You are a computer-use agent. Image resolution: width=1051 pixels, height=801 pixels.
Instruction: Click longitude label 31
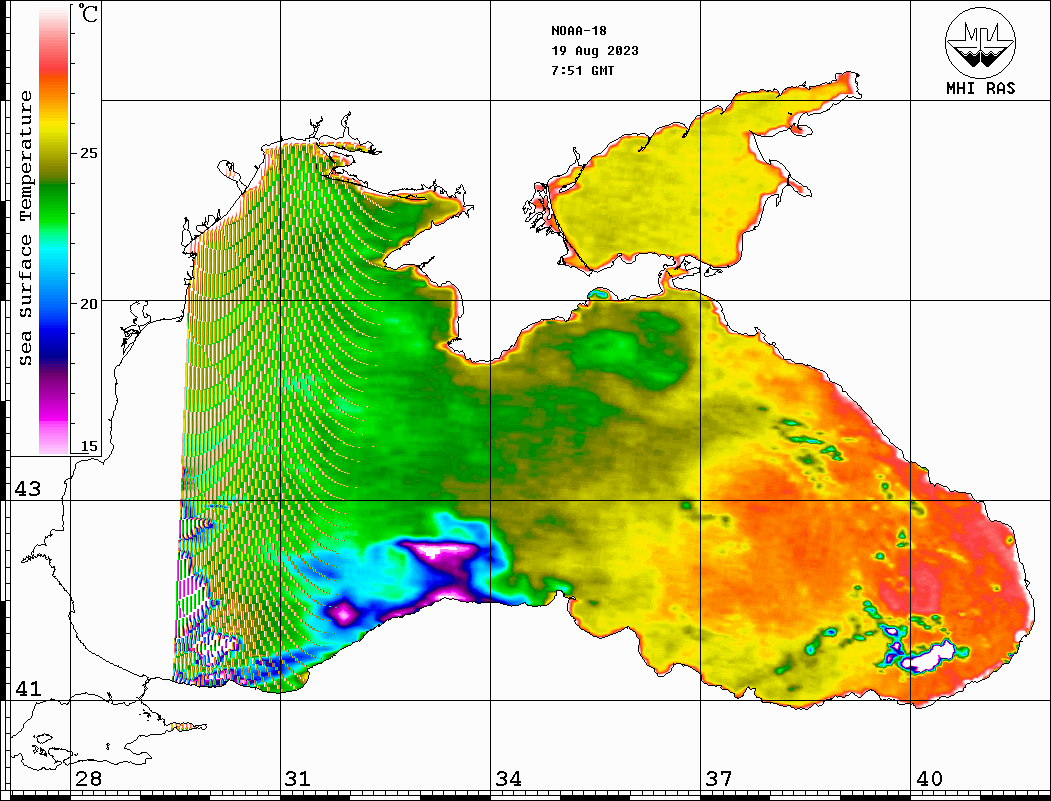coord(298,778)
